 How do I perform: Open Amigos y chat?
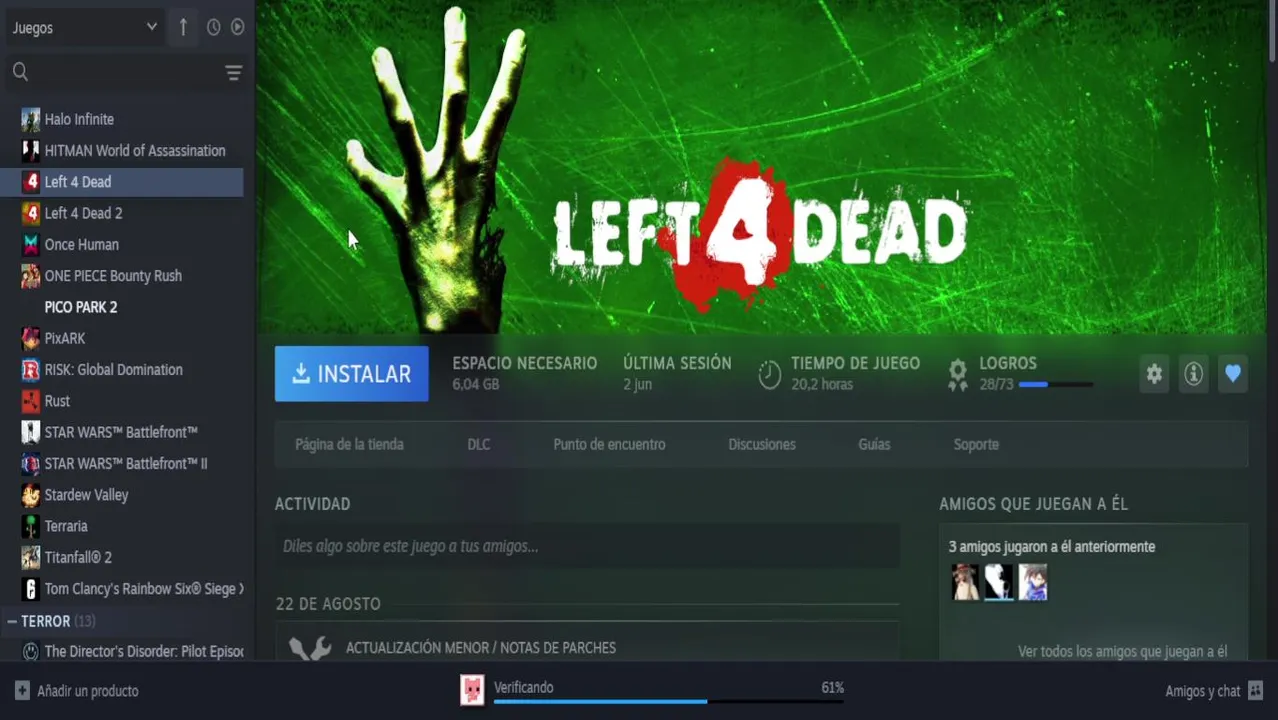coord(1214,691)
